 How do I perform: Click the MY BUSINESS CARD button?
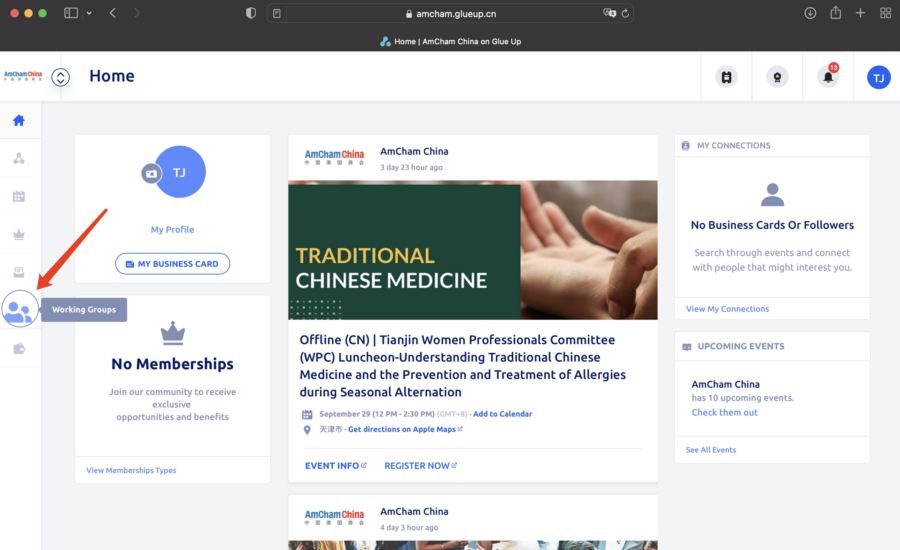pyautogui.click(x=172, y=264)
